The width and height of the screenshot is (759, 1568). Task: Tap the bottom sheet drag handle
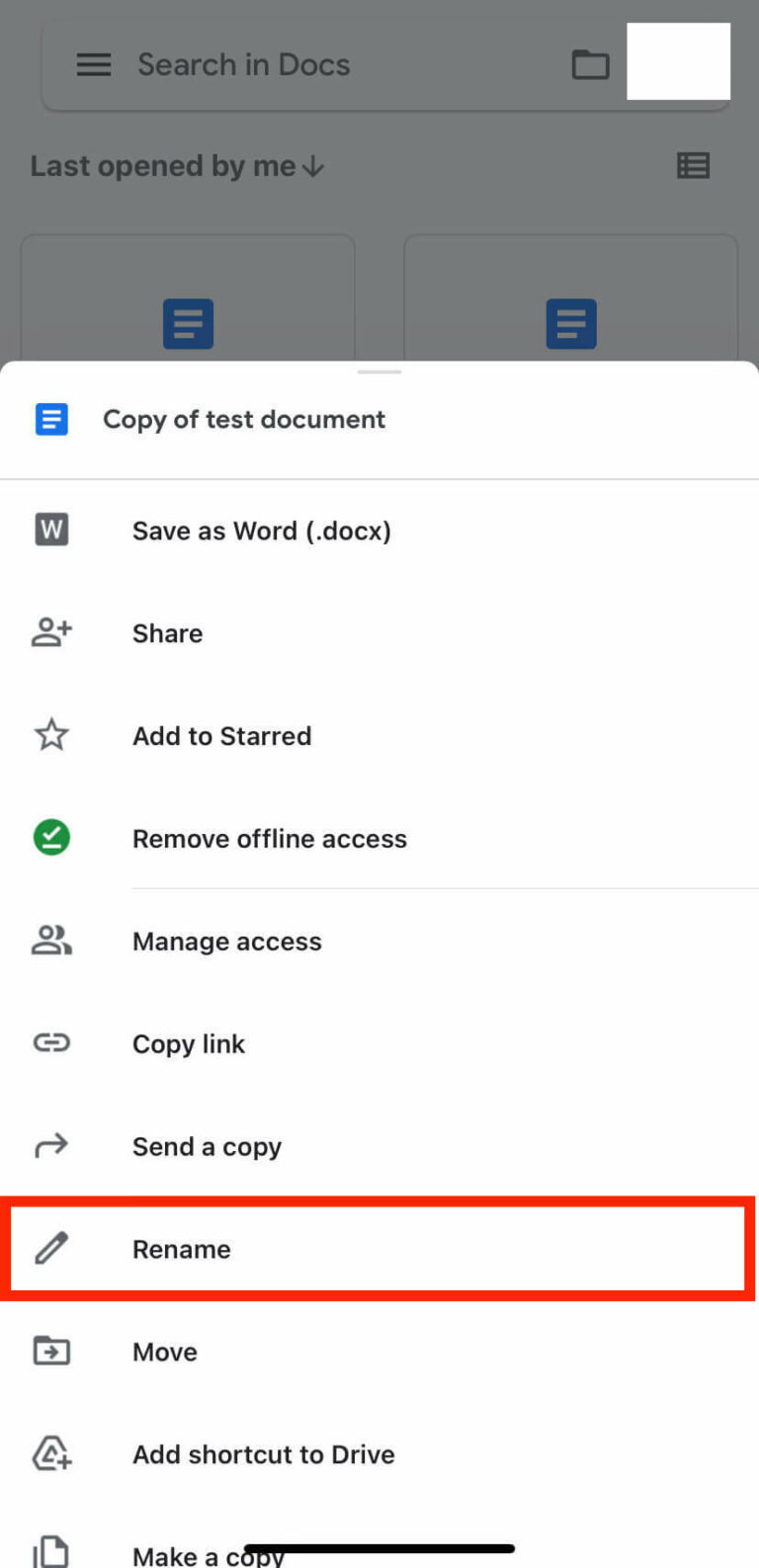tap(379, 372)
